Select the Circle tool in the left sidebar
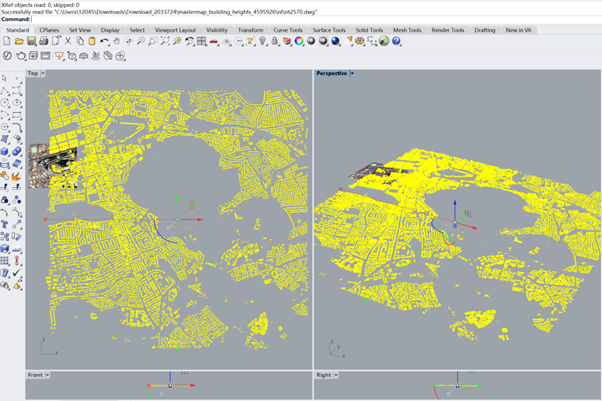 click(x=6, y=102)
